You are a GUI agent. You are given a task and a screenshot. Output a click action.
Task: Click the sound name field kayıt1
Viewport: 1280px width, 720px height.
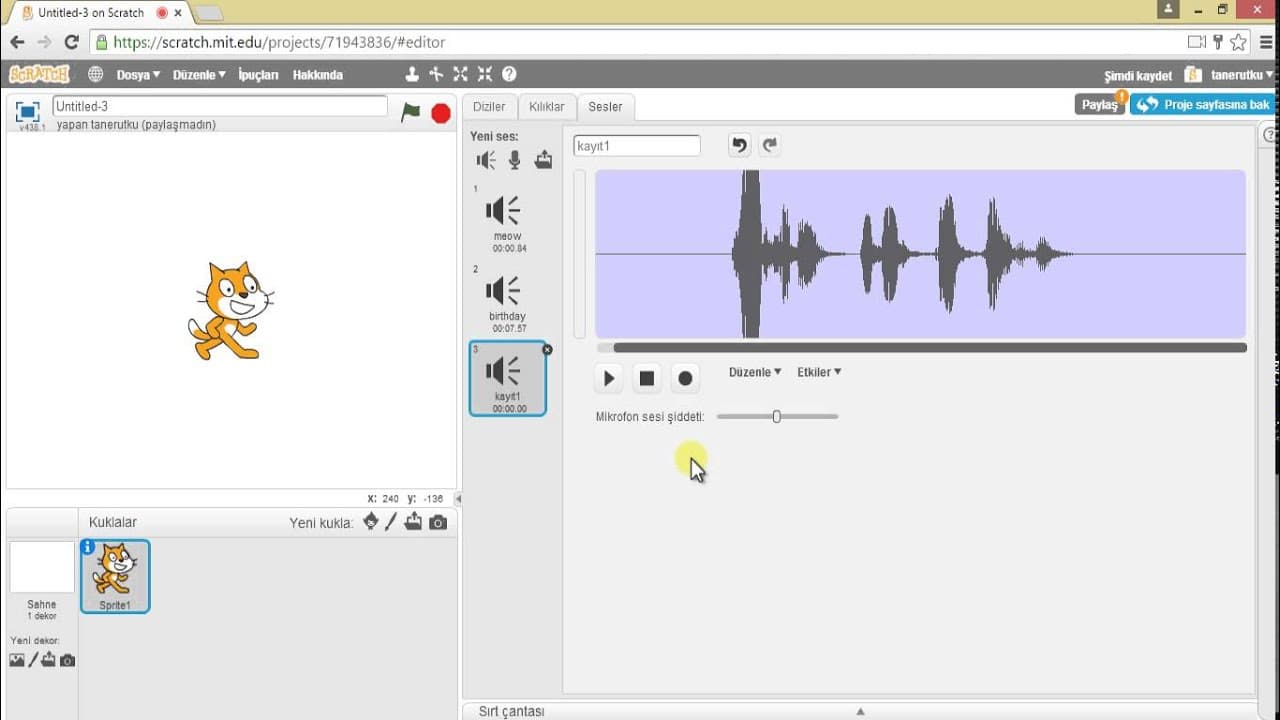pos(637,146)
